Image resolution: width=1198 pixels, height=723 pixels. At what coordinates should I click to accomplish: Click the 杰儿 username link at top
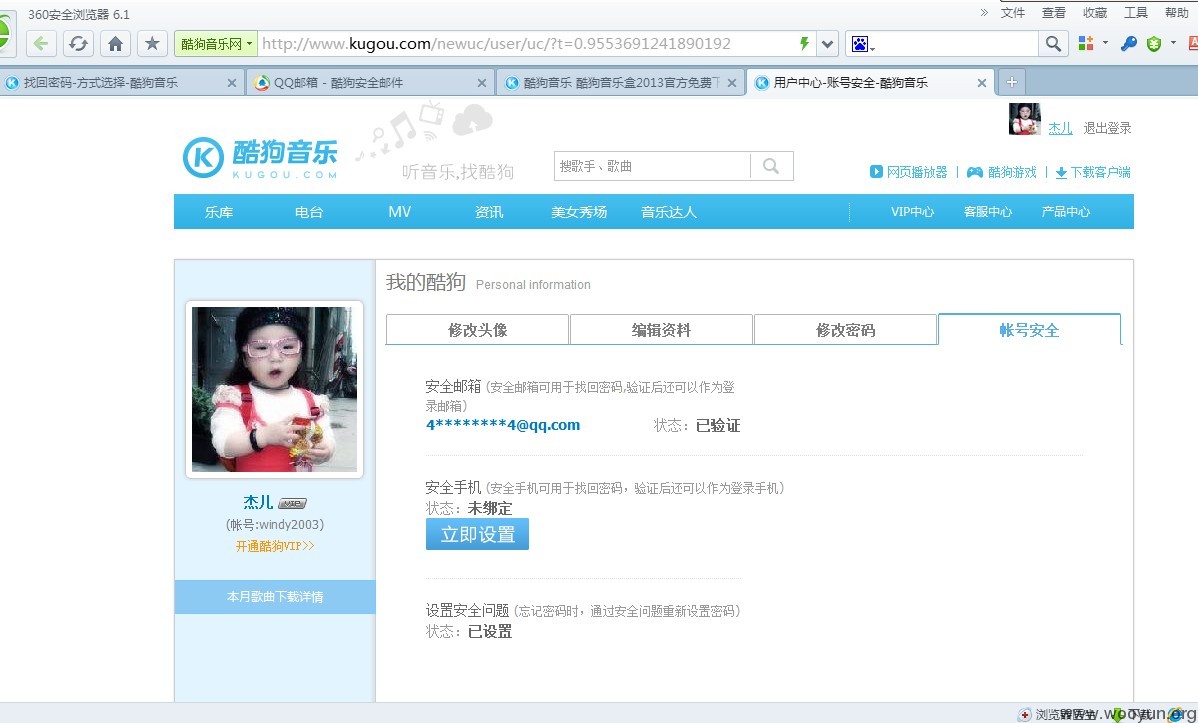[1060, 128]
